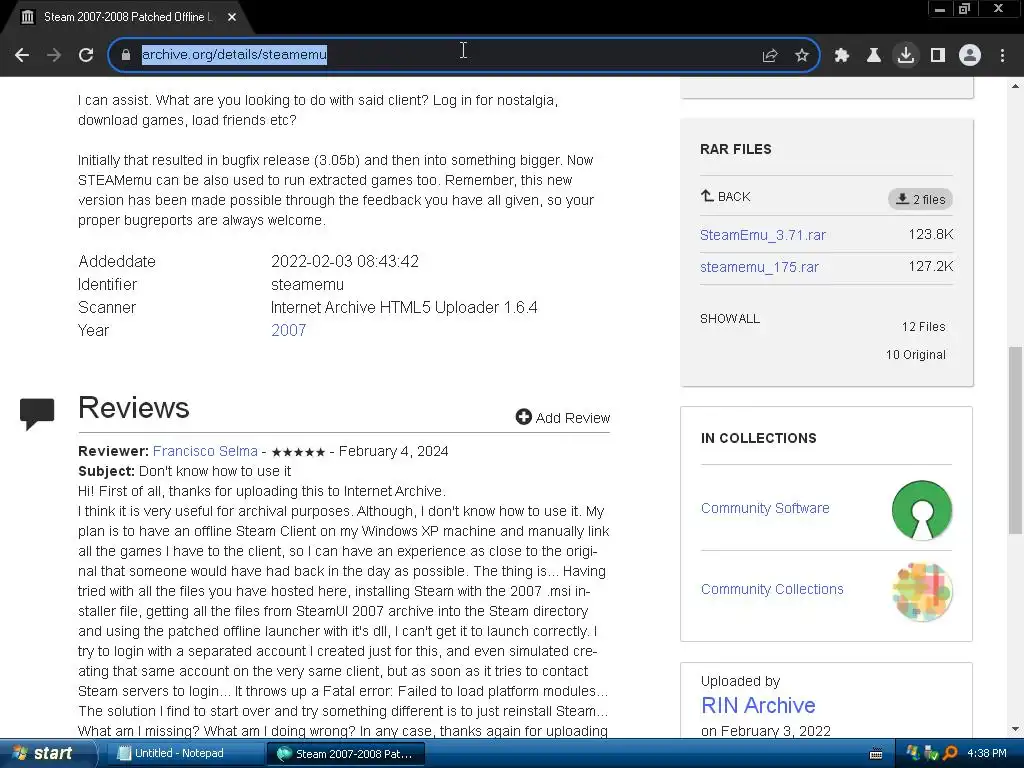This screenshot has width=1024, height=768.
Task: Open browser extensions puzzle icon
Action: (842, 56)
